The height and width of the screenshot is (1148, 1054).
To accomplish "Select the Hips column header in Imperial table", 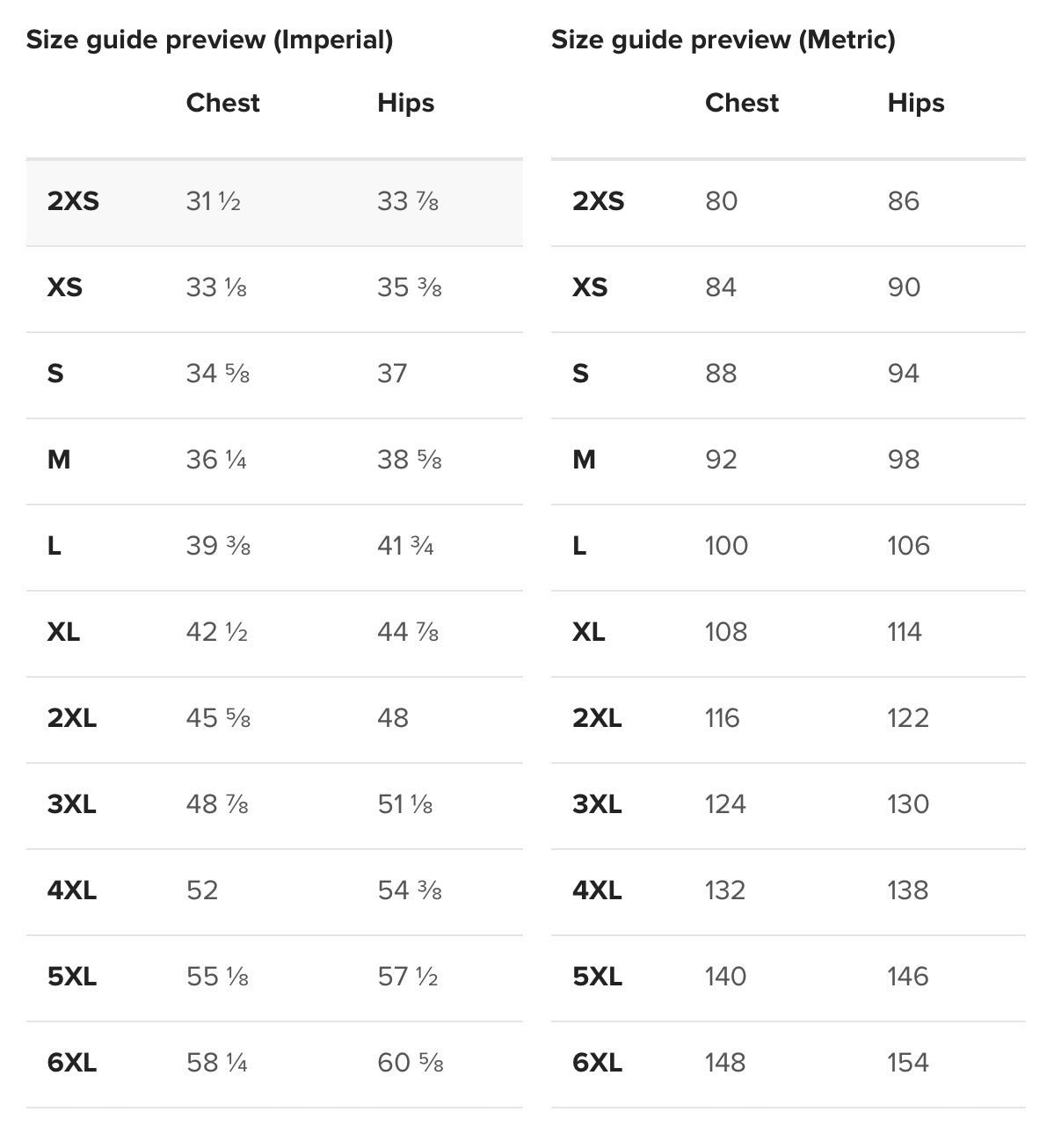I will (x=405, y=103).
